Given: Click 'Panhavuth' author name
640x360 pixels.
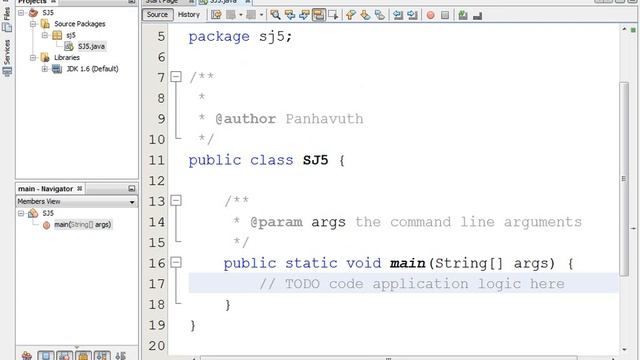Looking at the screenshot, I should click(324, 119).
